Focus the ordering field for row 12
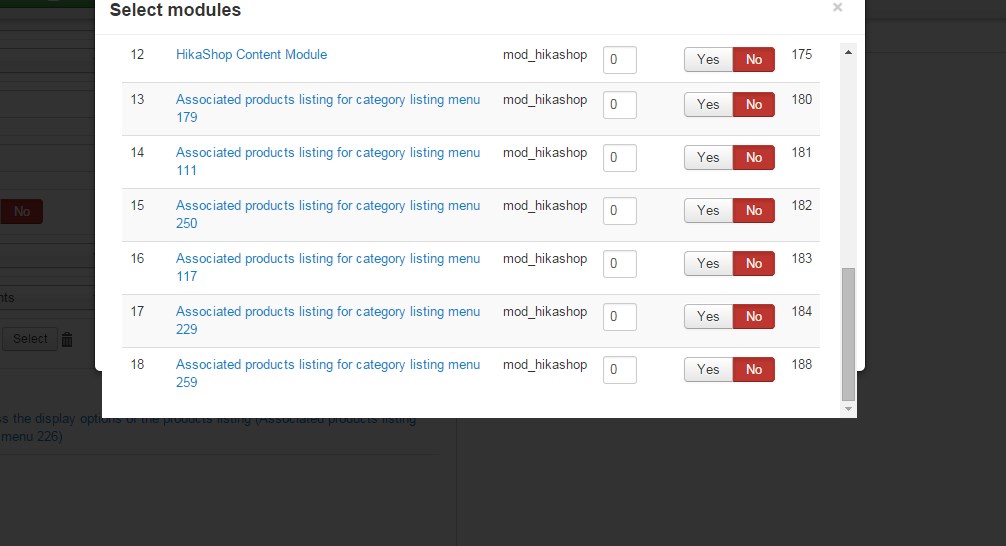 (x=620, y=60)
